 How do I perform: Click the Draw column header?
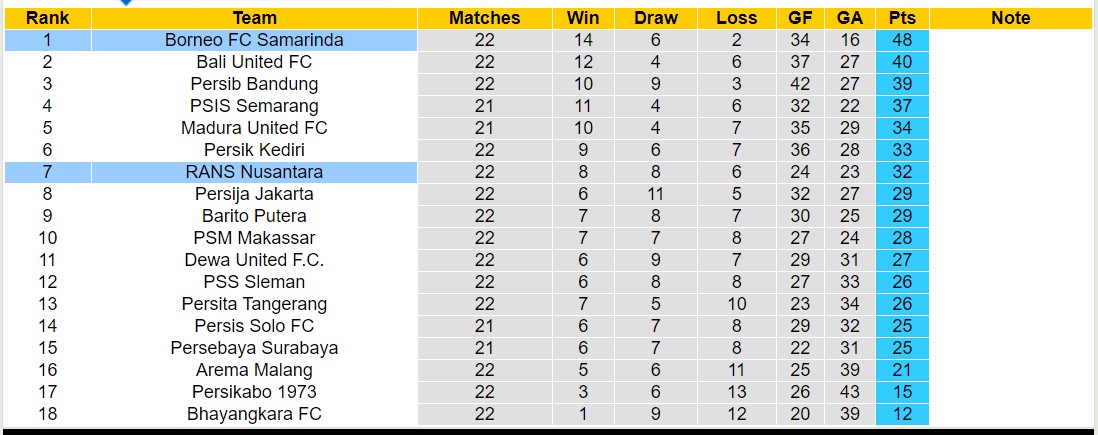[656, 18]
